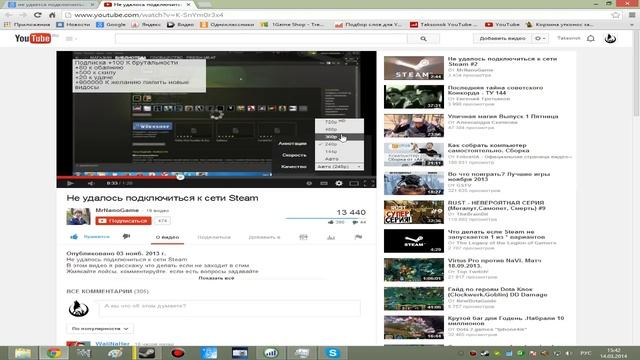Viewport: 640px width, 360px height.
Task: Open the Ту 144 suggested video title
Action: [496, 90]
